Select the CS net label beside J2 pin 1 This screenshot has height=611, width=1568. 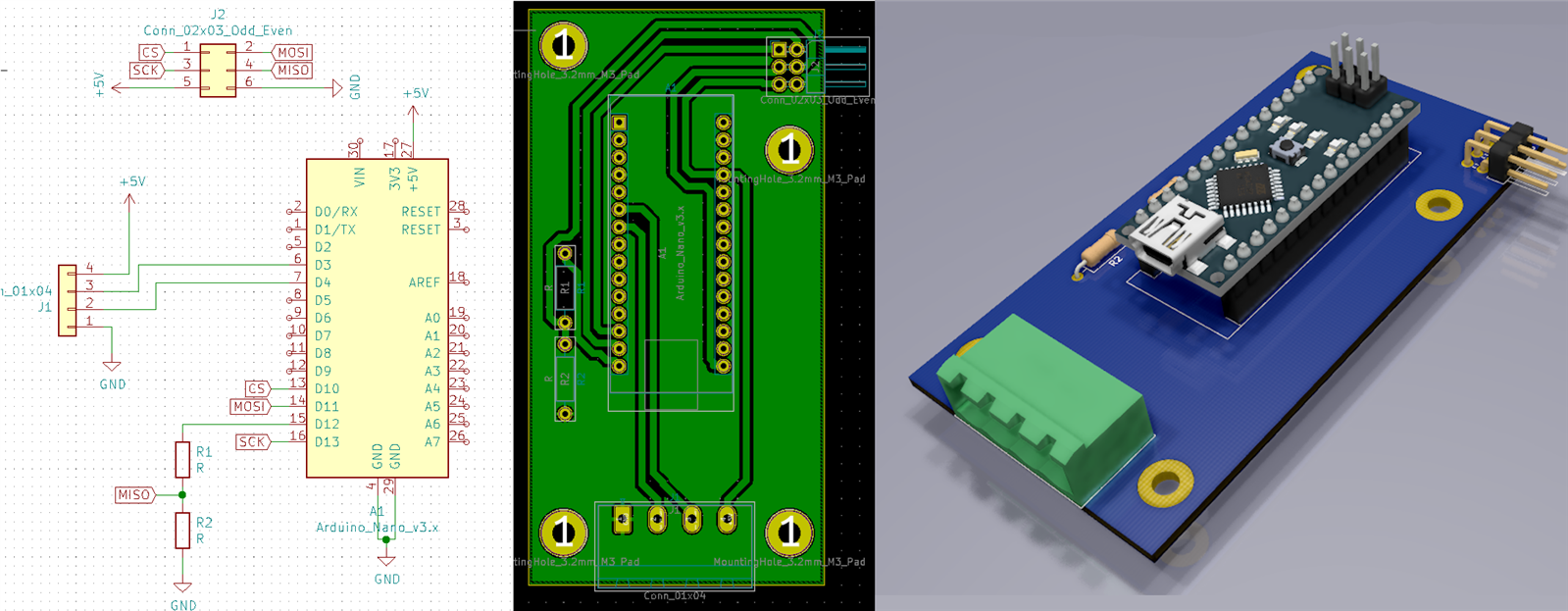150,53
